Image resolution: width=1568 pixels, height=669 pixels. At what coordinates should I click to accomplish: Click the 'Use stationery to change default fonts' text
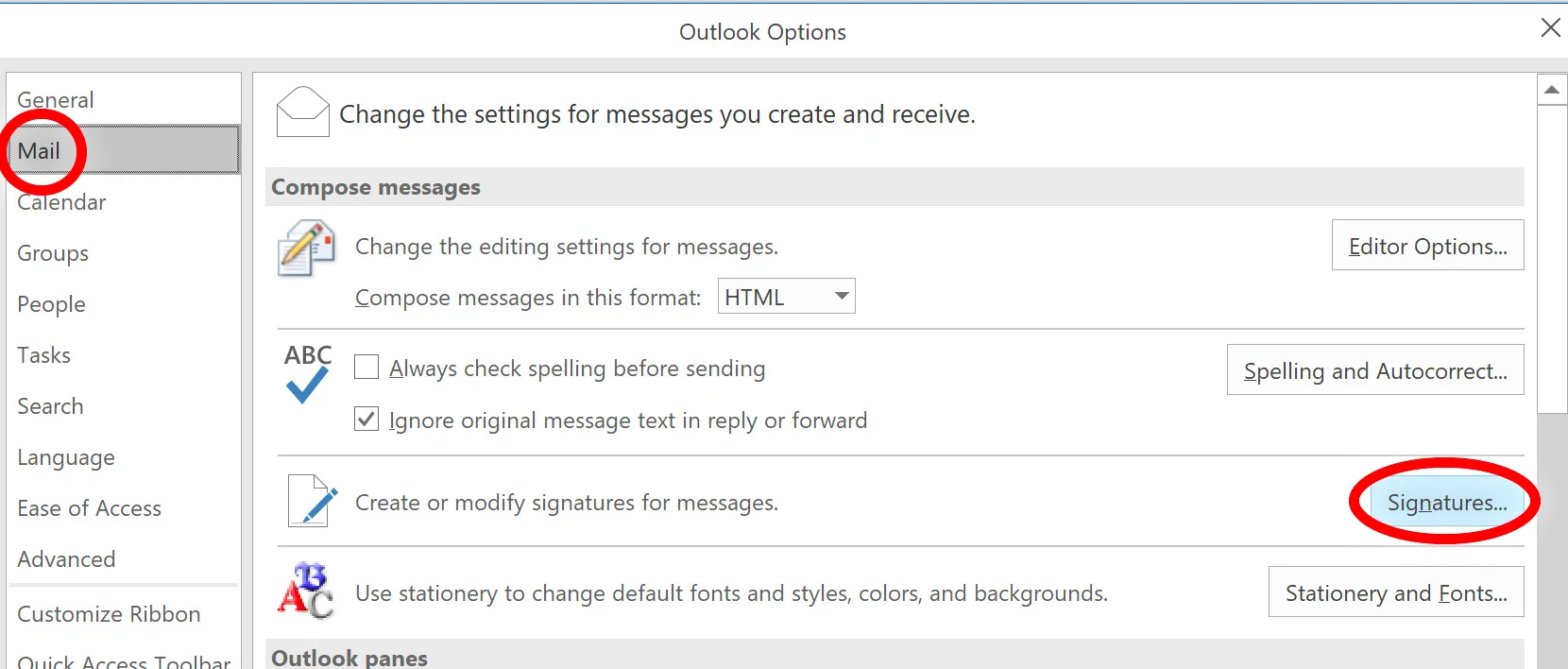tap(731, 593)
